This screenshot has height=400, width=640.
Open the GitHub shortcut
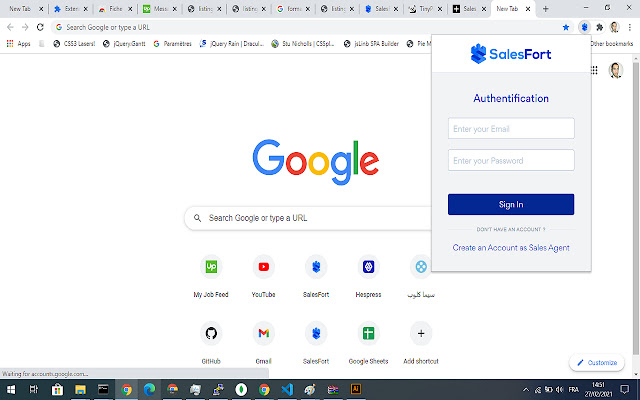[x=211, y=343]
